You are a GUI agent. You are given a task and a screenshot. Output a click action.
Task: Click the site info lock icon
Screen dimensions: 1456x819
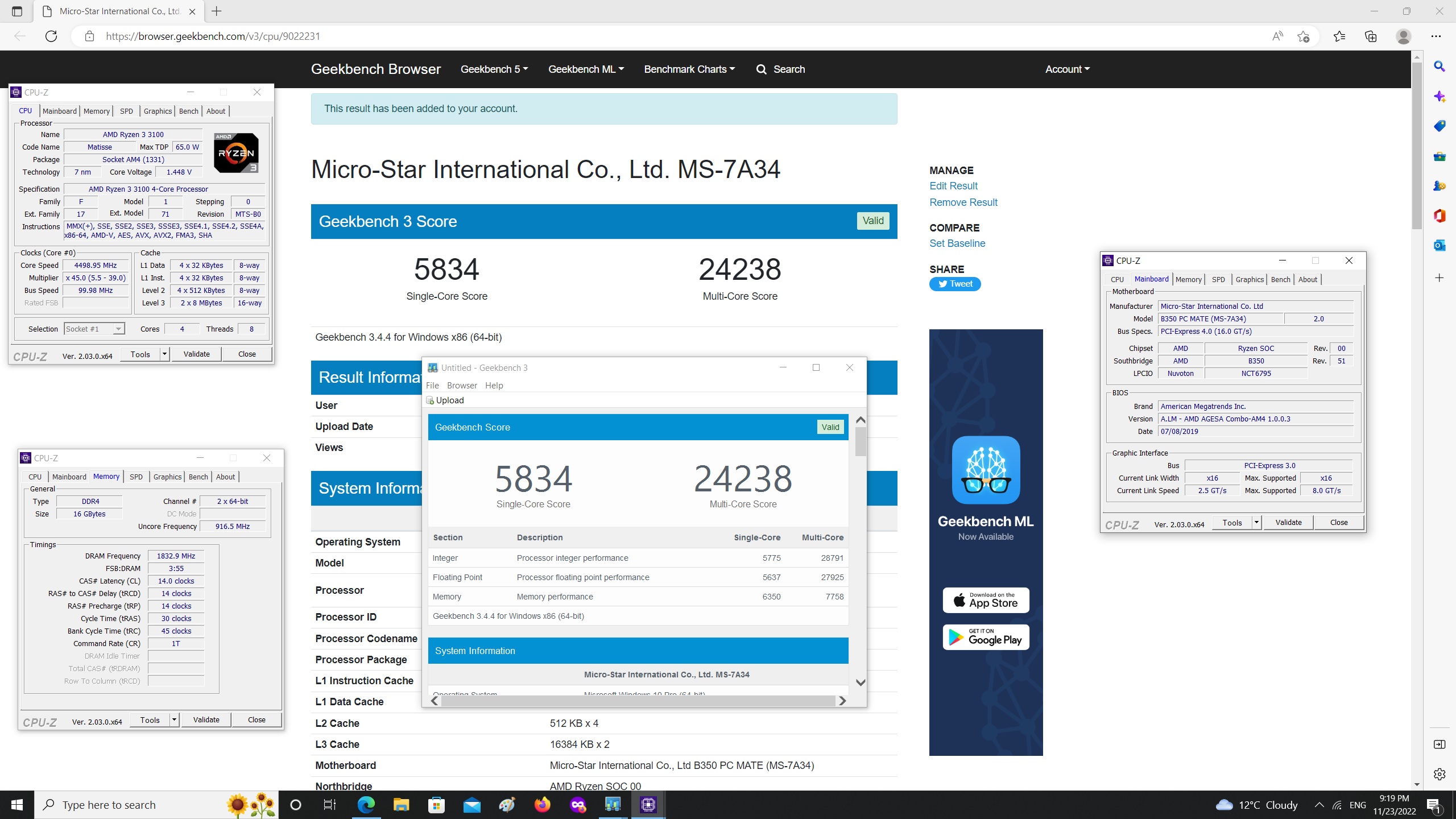pos(89,36)
